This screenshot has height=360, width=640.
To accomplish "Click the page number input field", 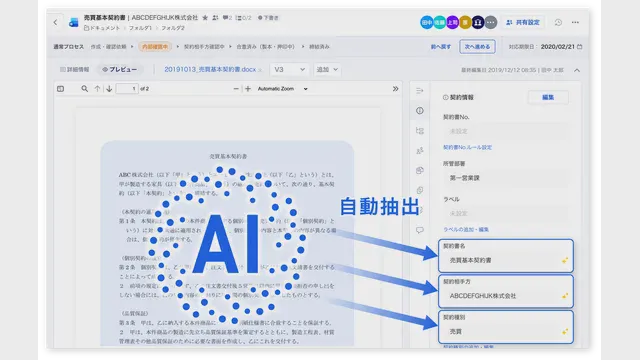I will pyautogui.click(x=127, y=89).
